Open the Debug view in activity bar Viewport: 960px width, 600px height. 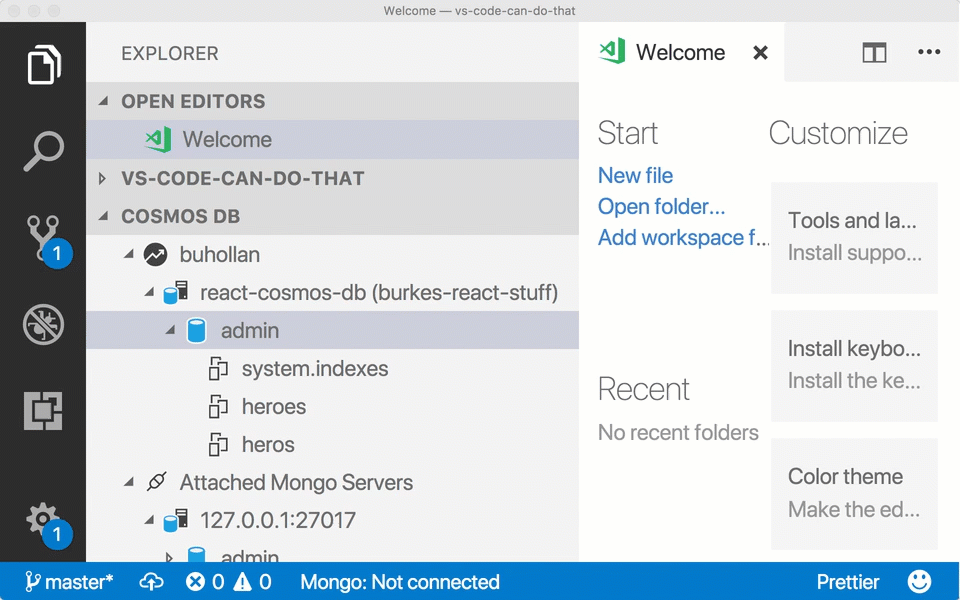tap(43, 324)
